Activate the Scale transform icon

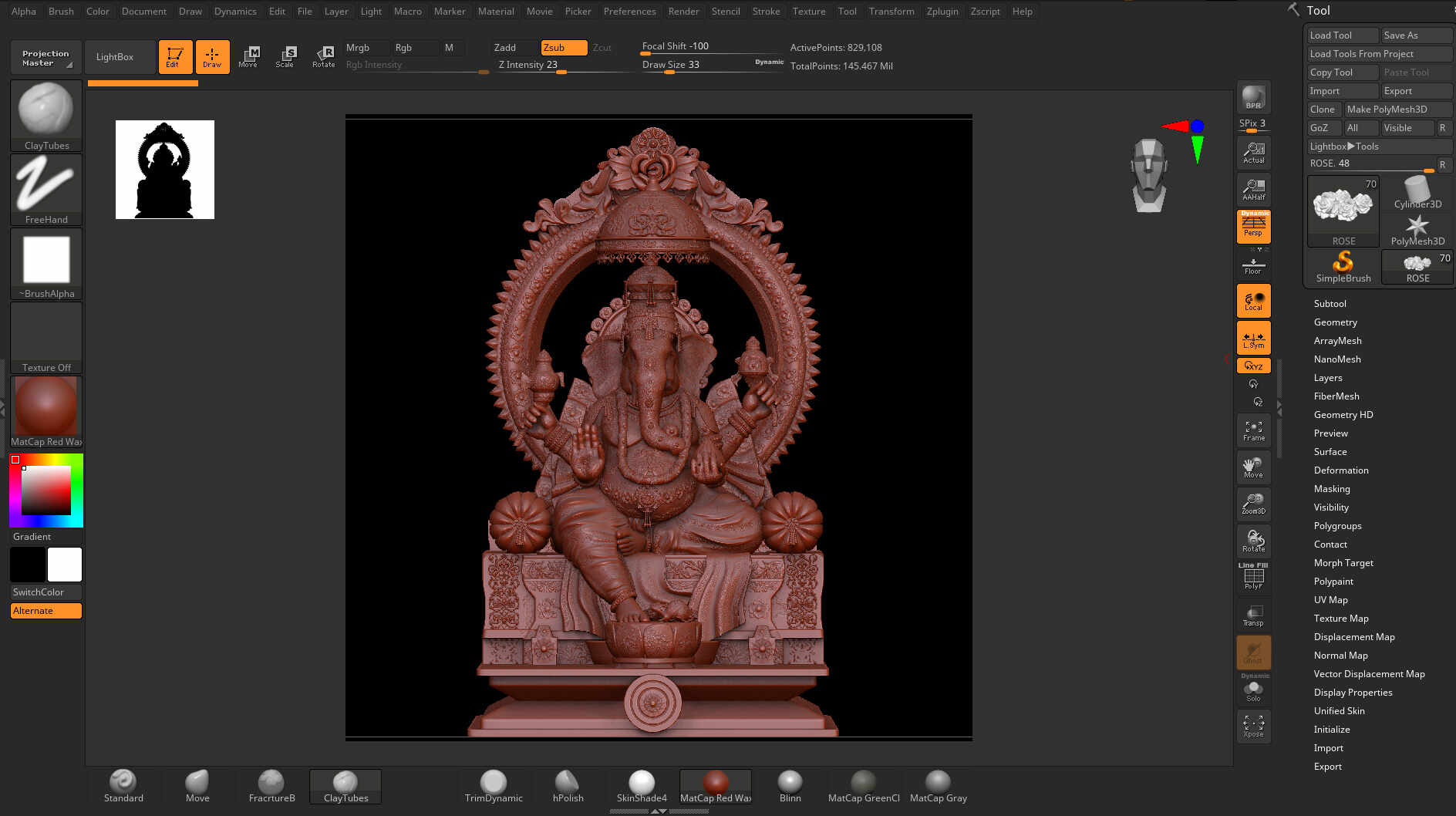point(285,57)
